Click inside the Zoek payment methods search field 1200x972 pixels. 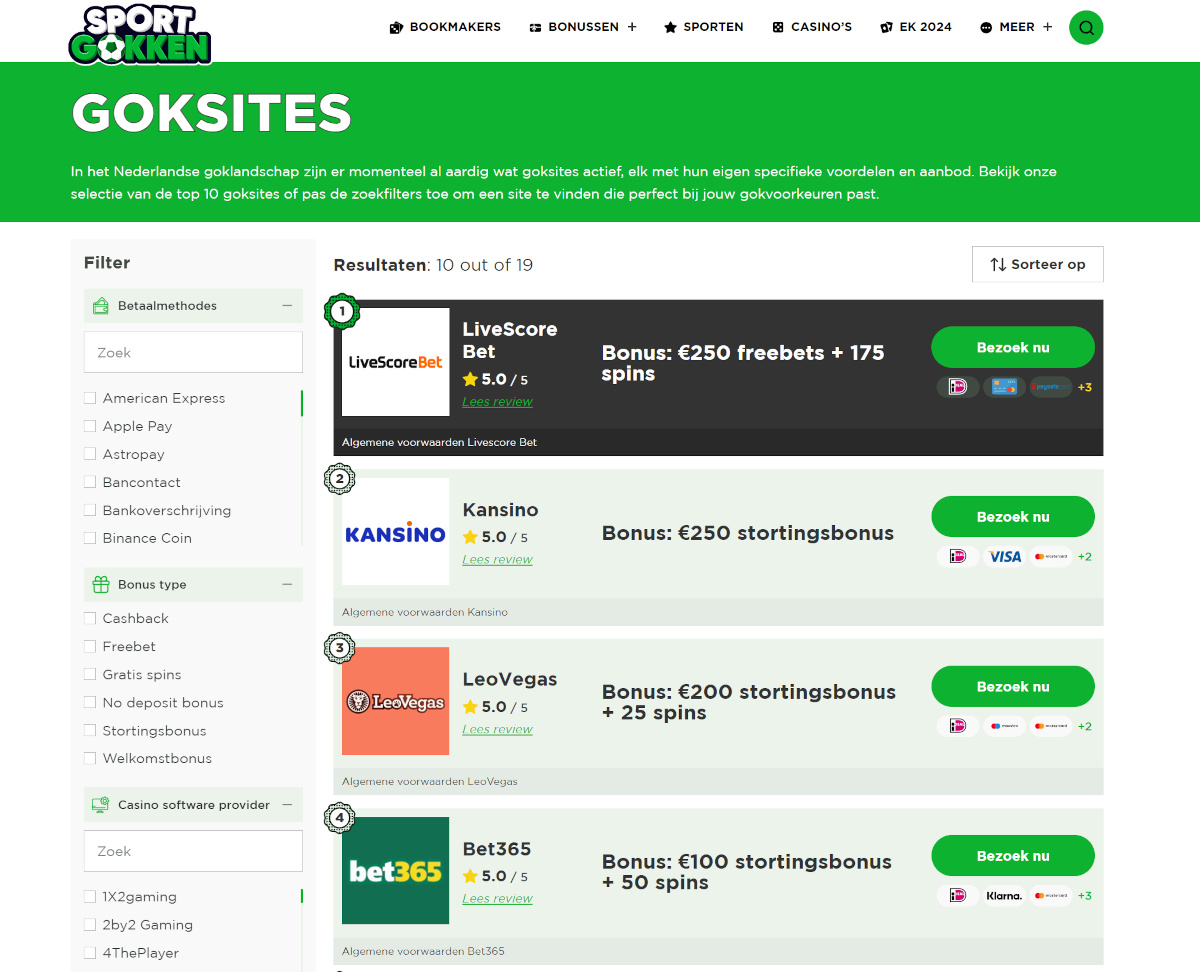(x=193, y=352)
